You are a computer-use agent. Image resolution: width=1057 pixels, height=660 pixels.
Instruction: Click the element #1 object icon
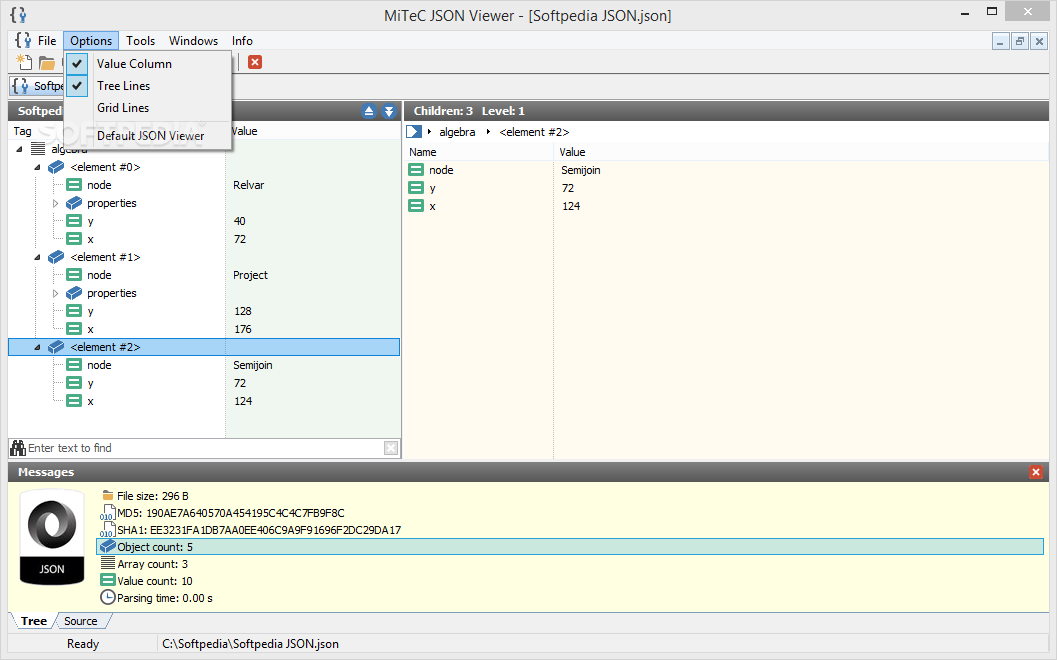pyautogui.click(x=57, y=257)
